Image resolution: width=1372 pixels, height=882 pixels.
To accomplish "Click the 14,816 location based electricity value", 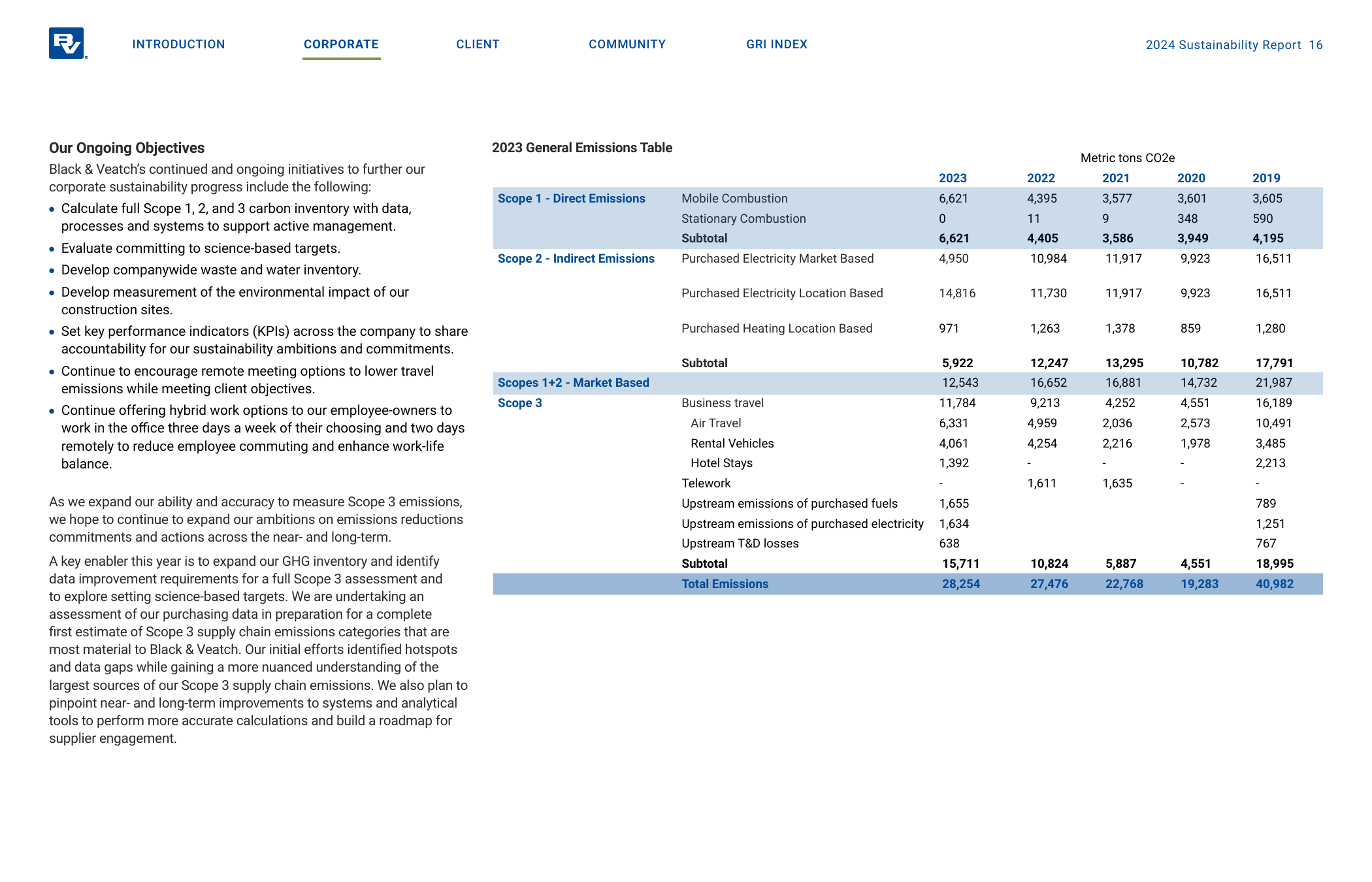I will click(957, 293).
